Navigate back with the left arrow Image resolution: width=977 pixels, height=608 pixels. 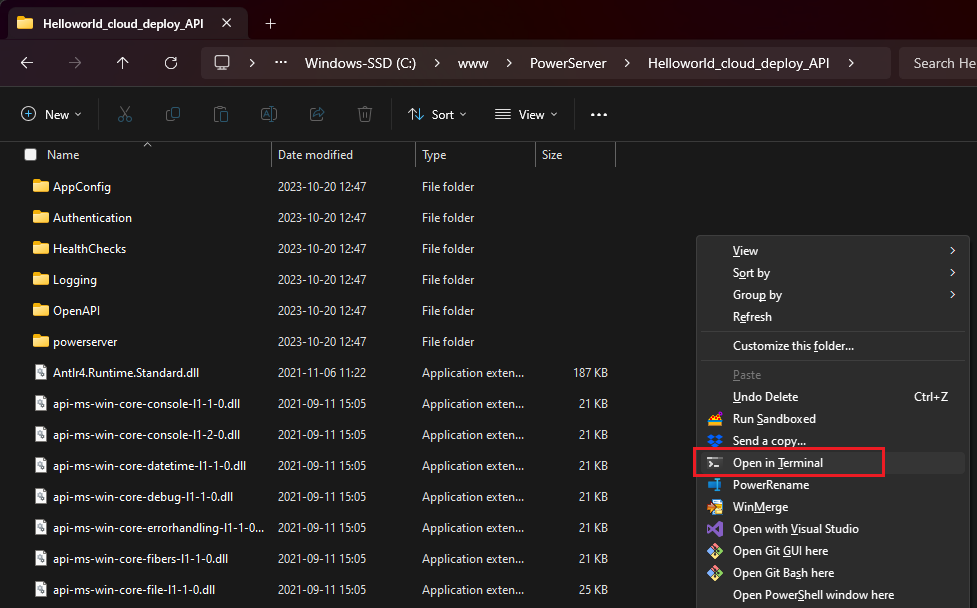(x=27, y=63)
